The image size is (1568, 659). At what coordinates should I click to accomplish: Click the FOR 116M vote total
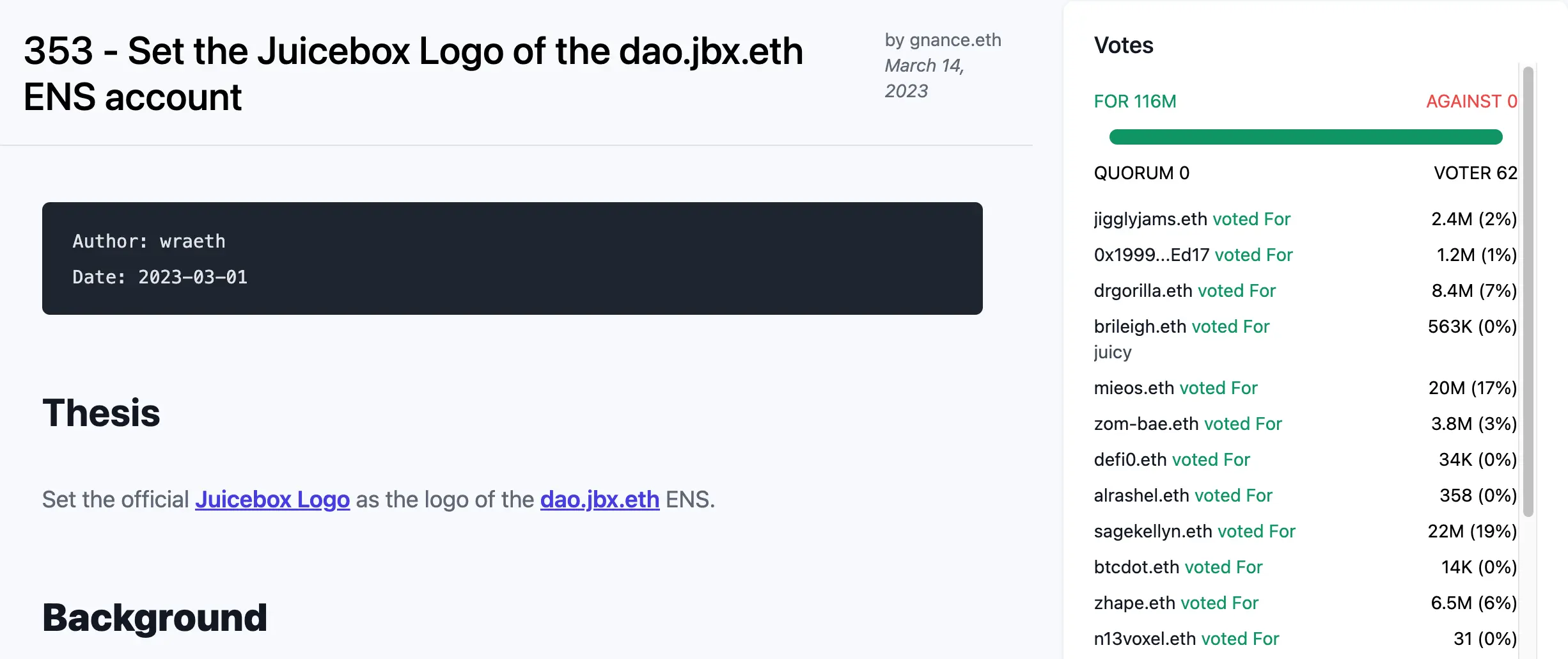pyautogui.click(x=1134, y=102)
